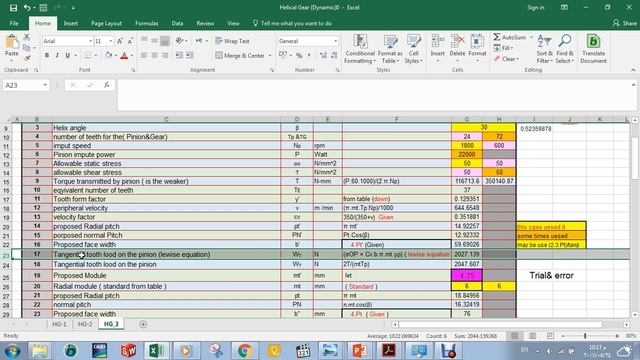This screenshot has height=360, width=640.
Task: Apply align left to the text
Action: [144, 55]
